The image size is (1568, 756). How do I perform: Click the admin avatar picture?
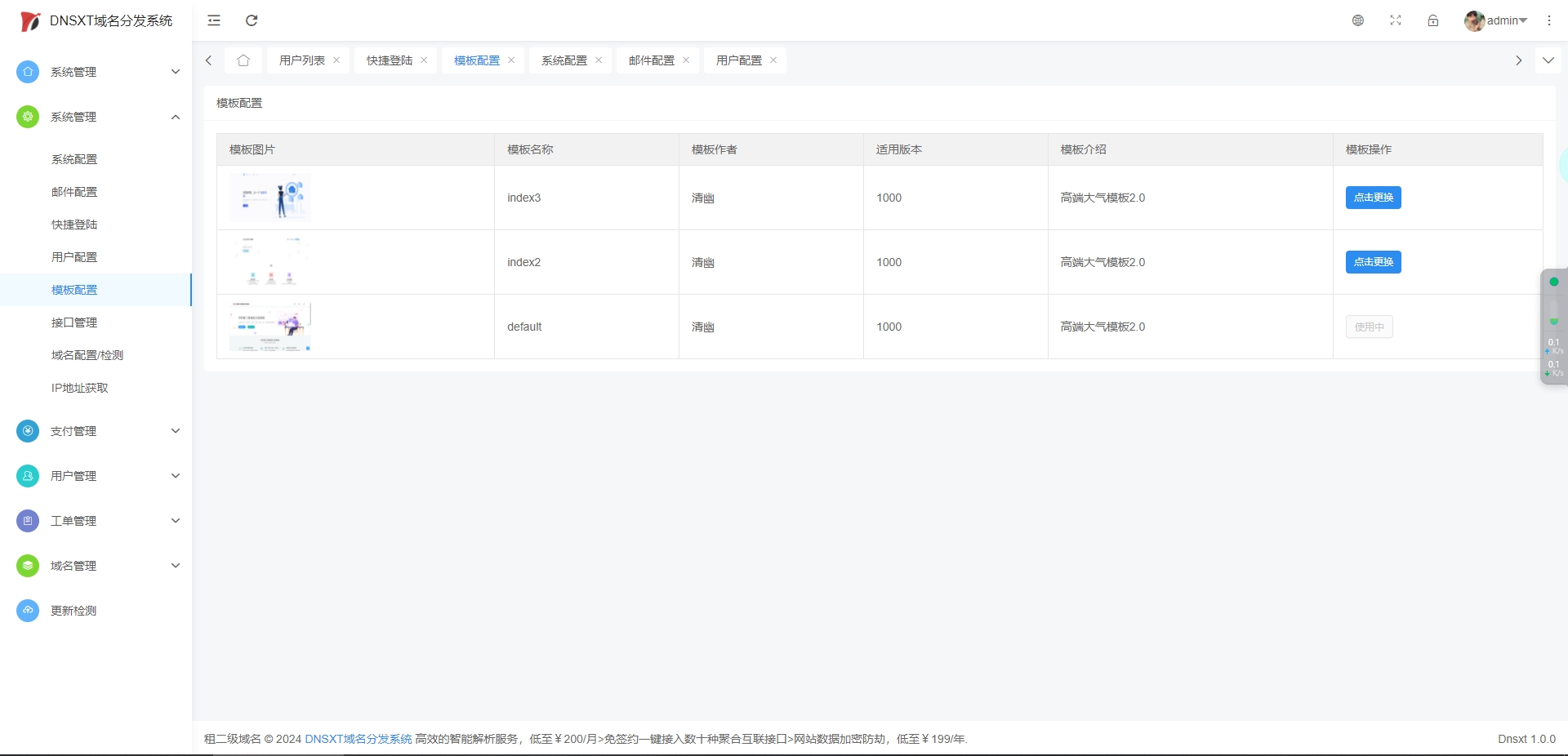coord(1475,21)
